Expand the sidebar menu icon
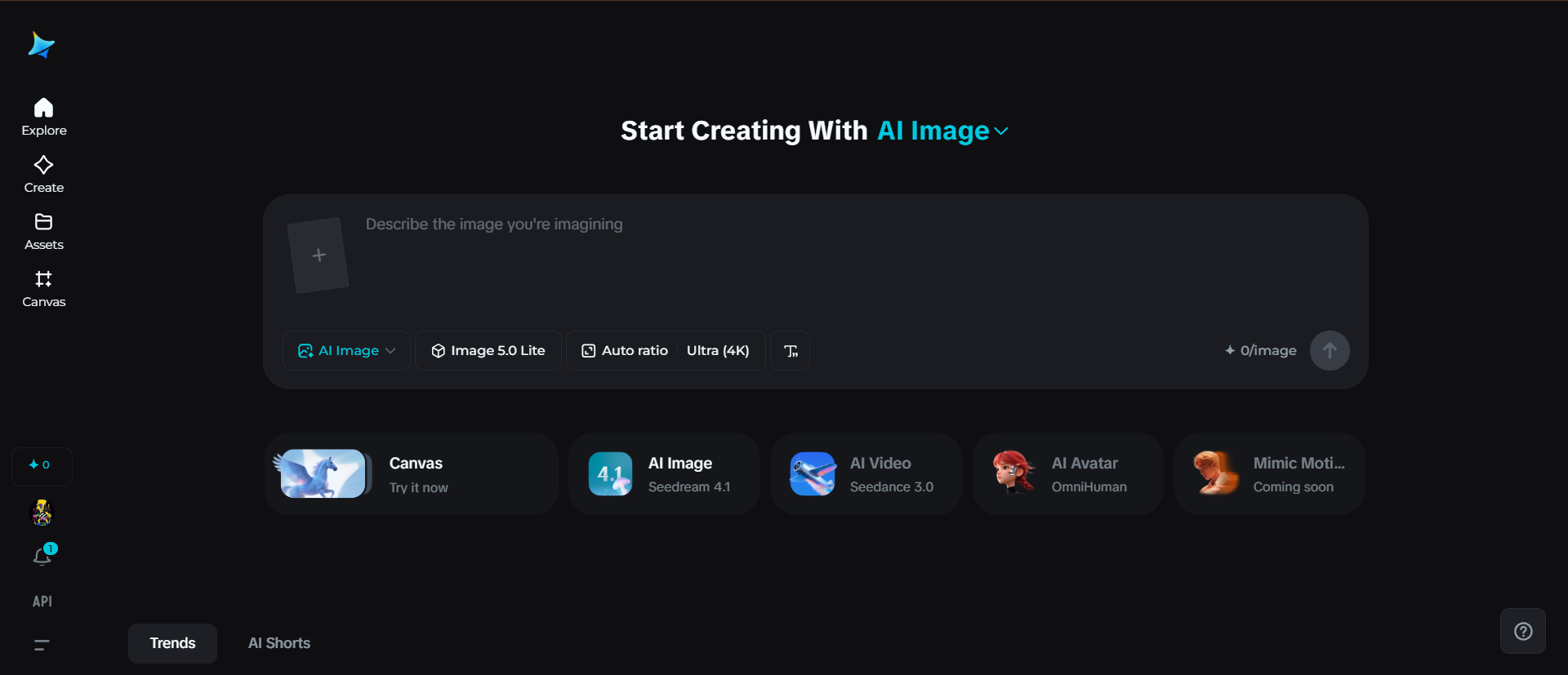Screen dimensions: 1568x675 tap(42, 645)
